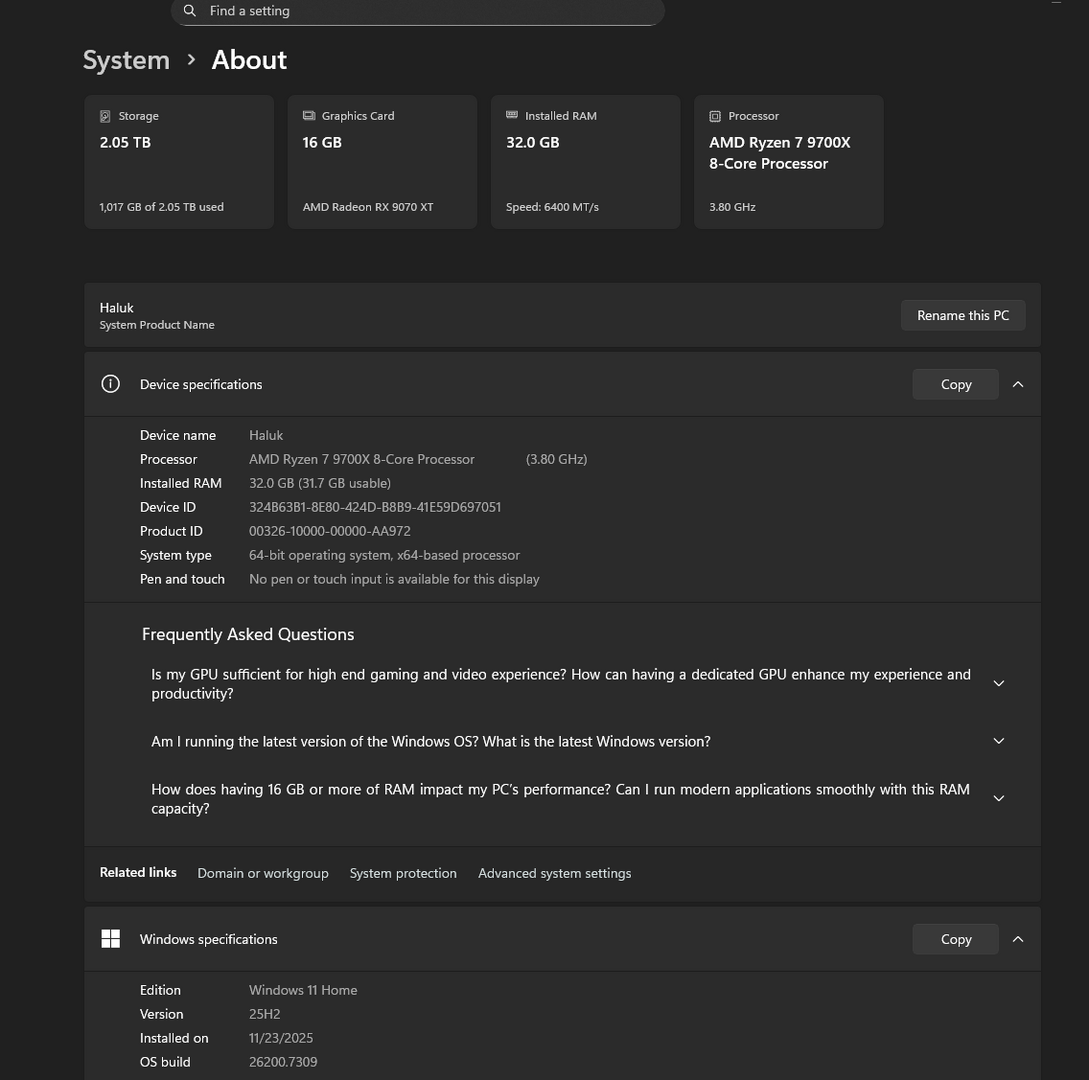Expand the 16 GB RAM FAQ question

tap(998, 799)
